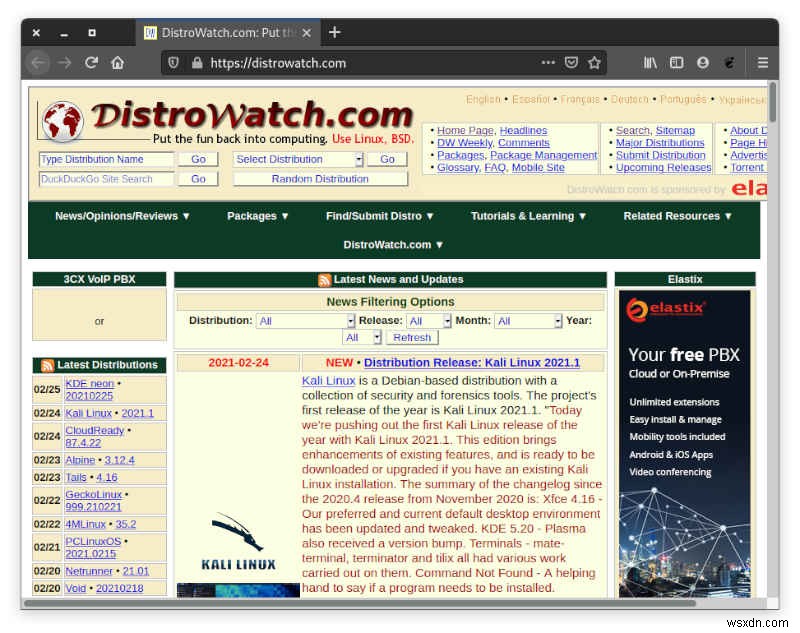Click the RSS icon beside Latest Distributions
Image resolution: width=800 pixels, height=633 pixels.
tap(47, 364)
